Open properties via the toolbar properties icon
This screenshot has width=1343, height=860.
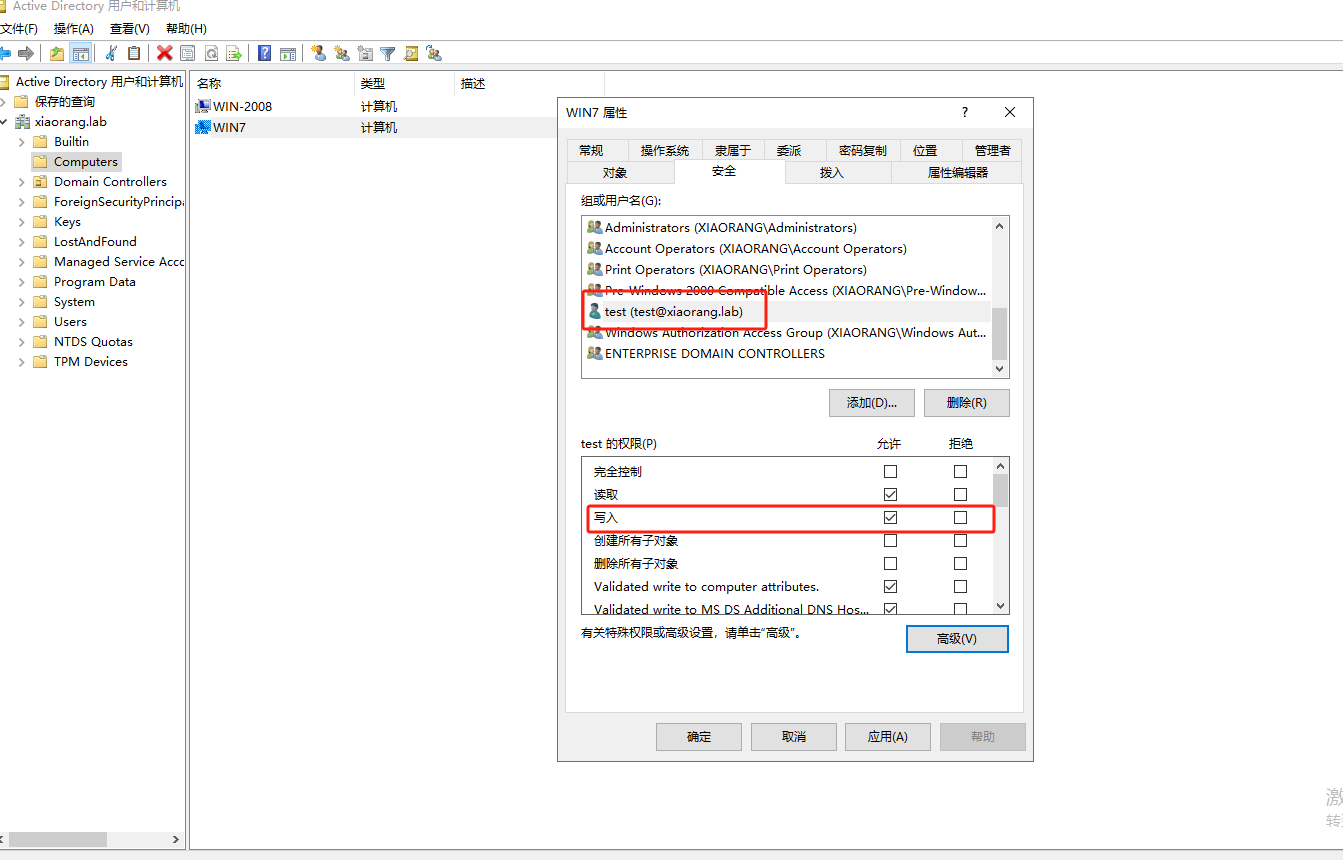coord(187,53)
